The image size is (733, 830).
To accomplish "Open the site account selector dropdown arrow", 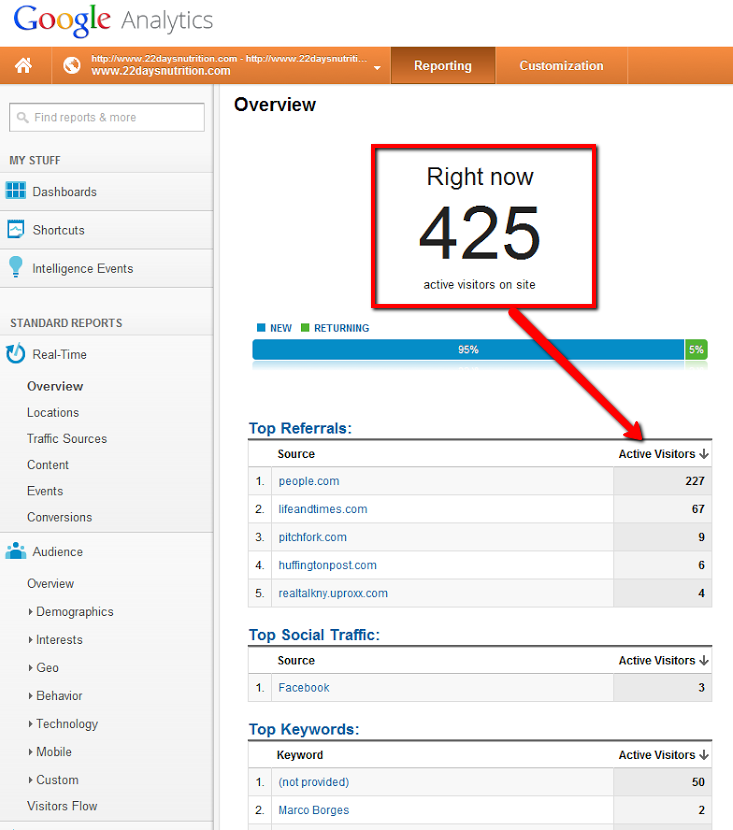I will coord(377,68).
